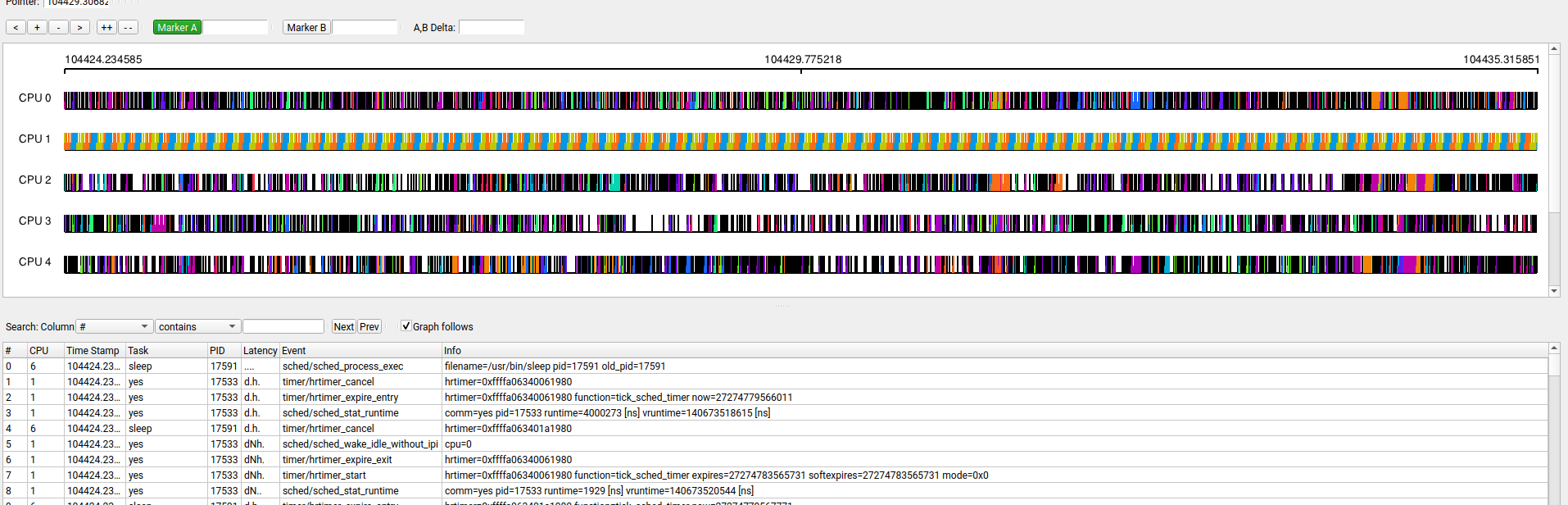Click the Prev search button
The height and width of the screenshot is (505, 1568).
369,326
